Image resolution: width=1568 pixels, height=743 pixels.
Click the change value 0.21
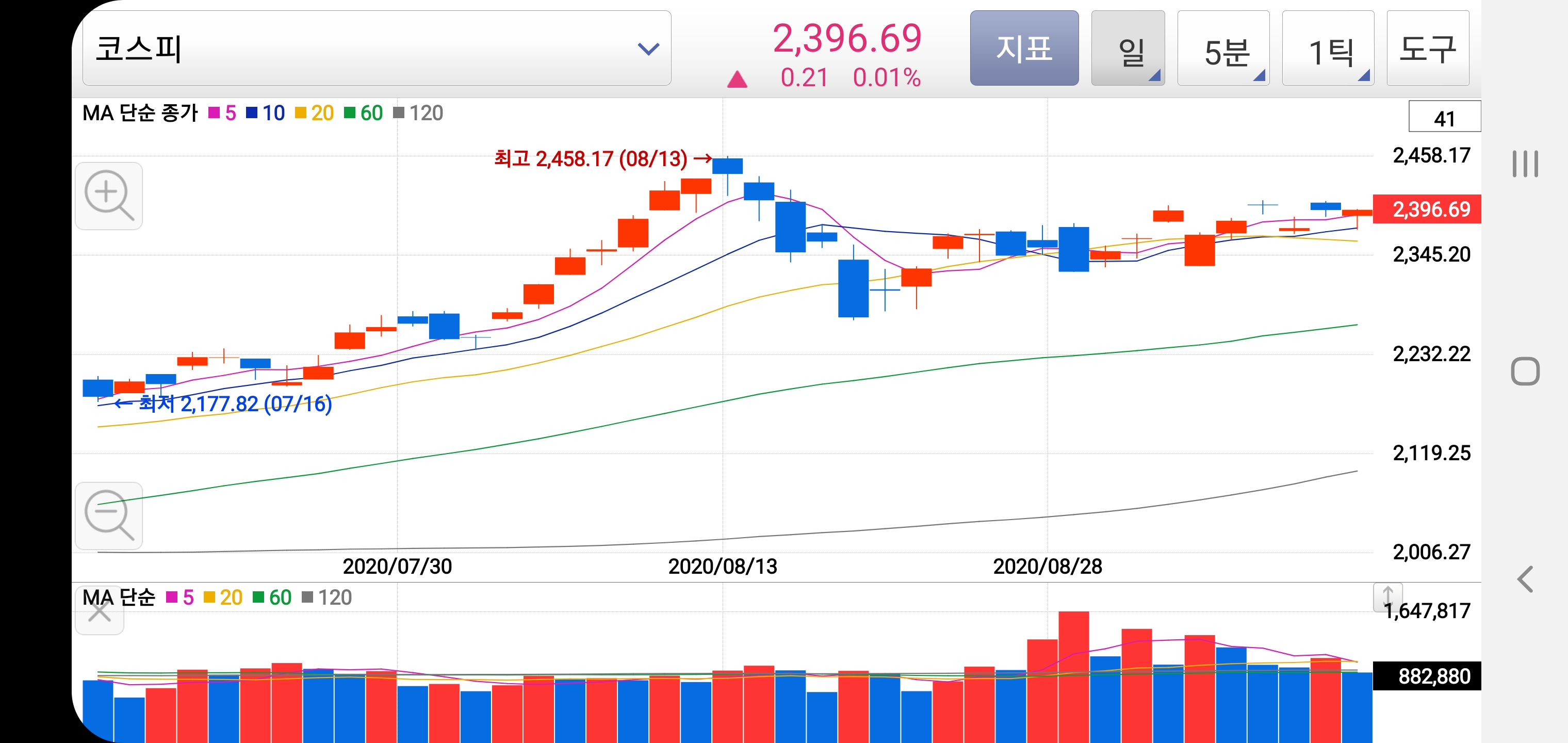tap(805, 77)
